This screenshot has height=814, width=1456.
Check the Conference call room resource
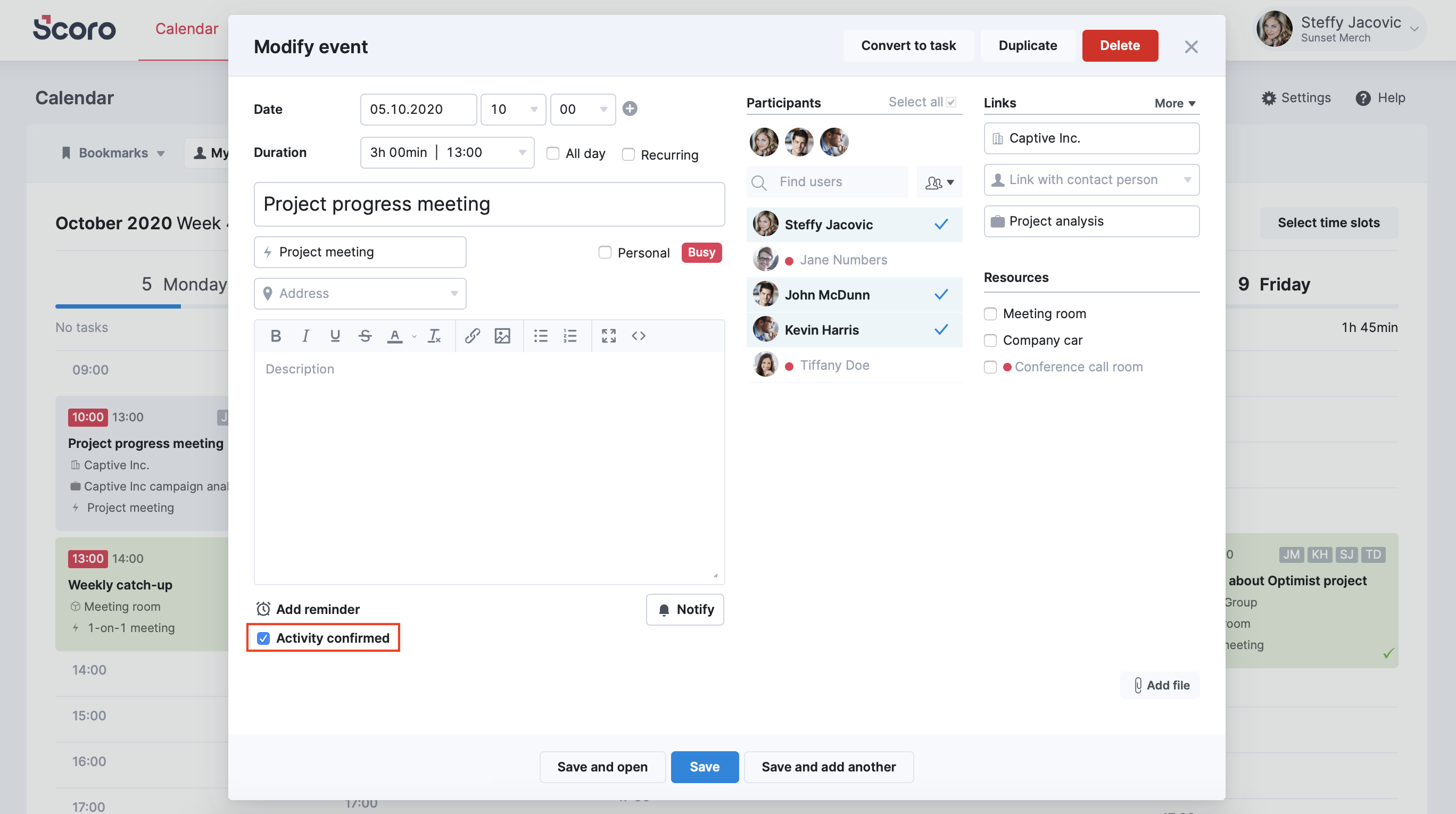[x=990, y=367]
